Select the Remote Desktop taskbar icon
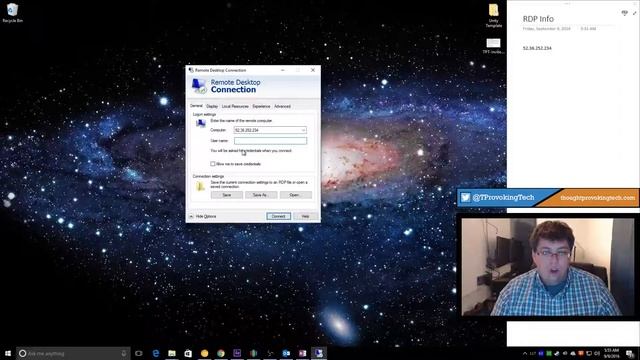Viewport: 640px width, 360px height. pyautogui.click(x=319, y=353)
